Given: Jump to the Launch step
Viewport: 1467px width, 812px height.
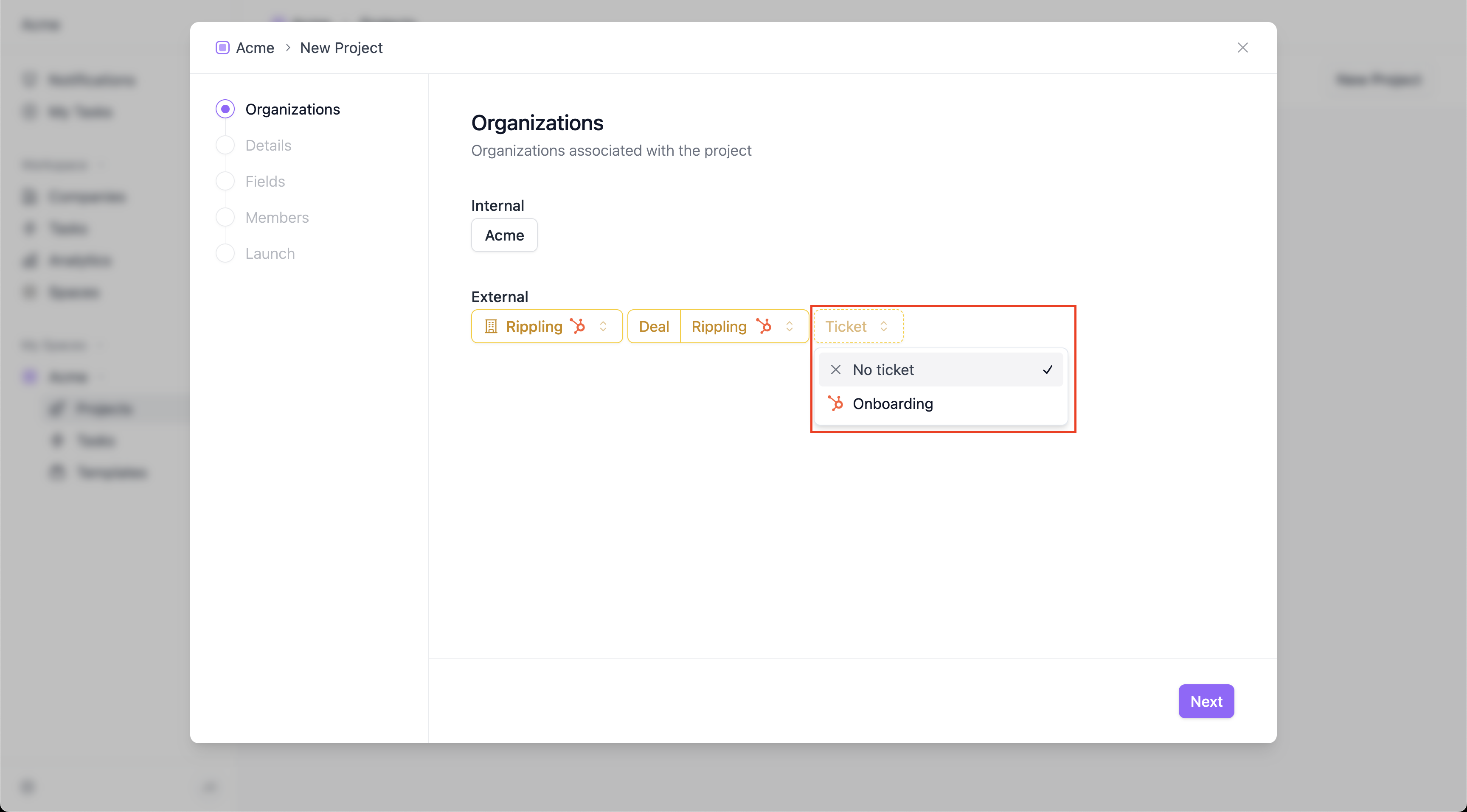Looking at the screenshot, I should click(270, 254).
